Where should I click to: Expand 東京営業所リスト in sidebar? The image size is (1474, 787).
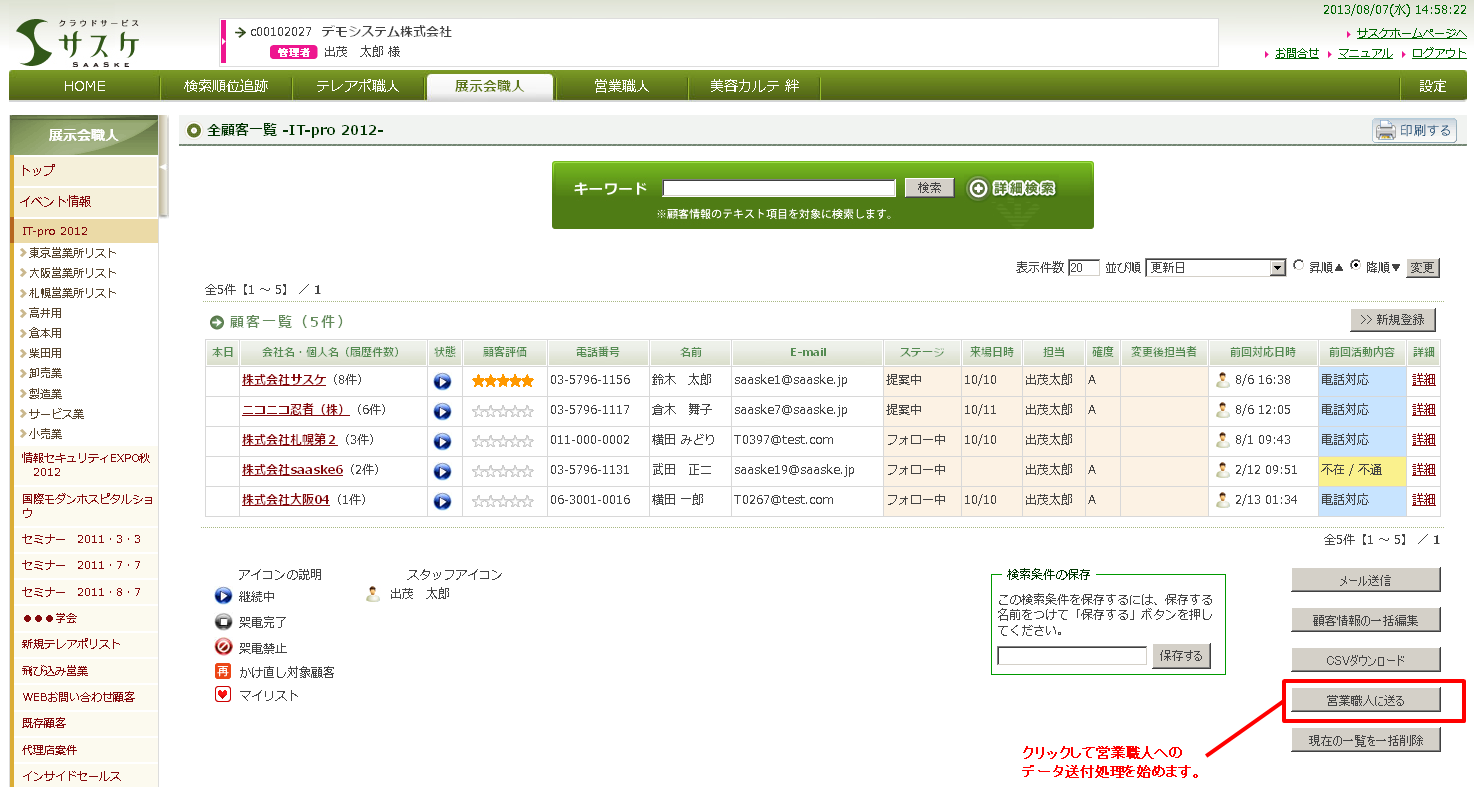coord(71,253)
